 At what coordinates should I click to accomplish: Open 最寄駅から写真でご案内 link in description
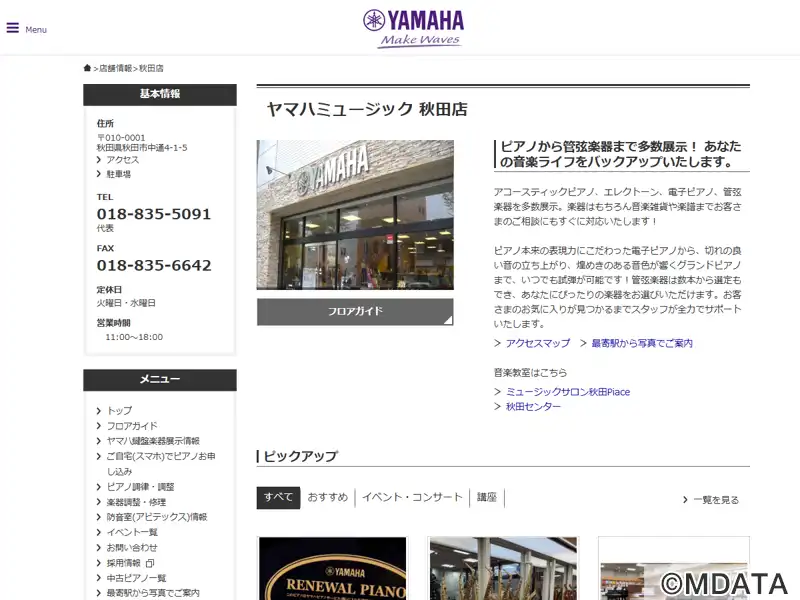point(642,343)
